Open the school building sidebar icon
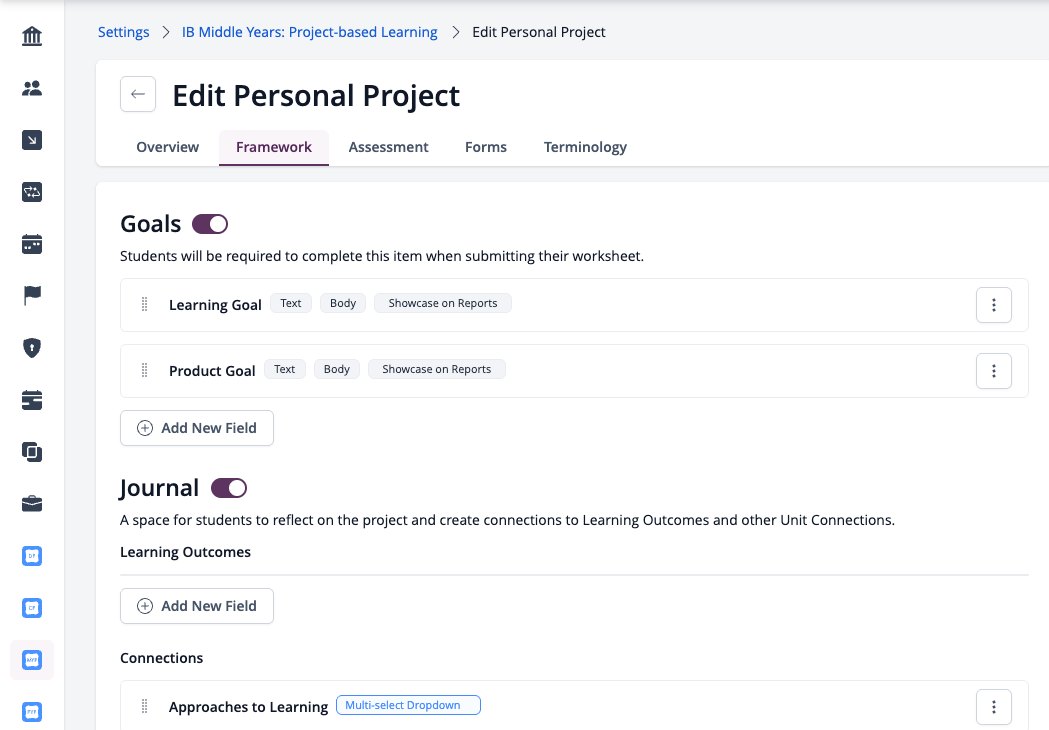 point(31,35)
